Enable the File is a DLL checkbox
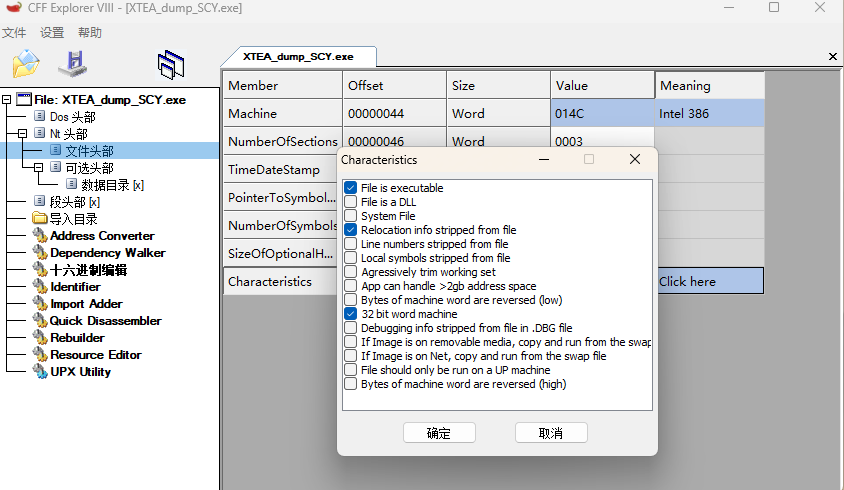Viewport: 844px width, 490px height. [351, 202]
